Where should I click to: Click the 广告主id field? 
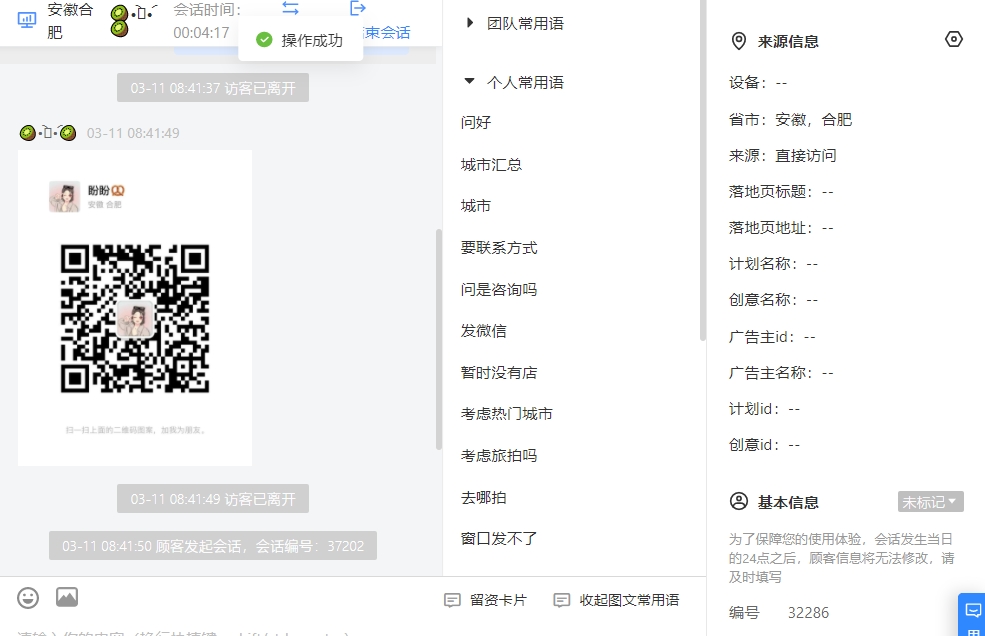pos(772,337)
